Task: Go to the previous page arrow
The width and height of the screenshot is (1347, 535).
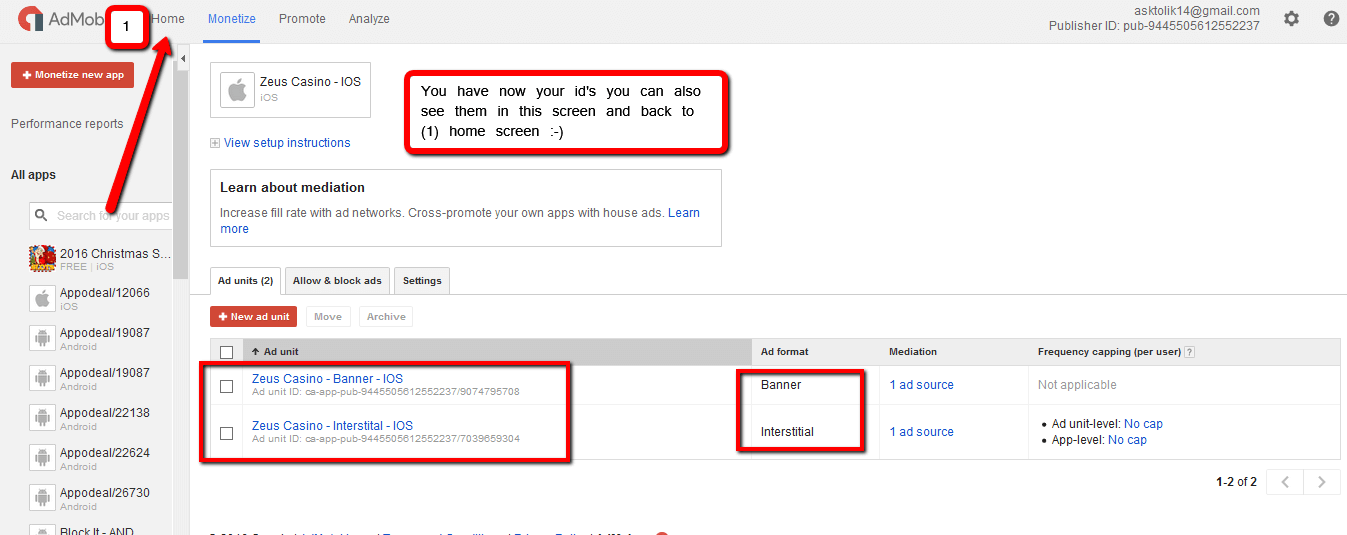Action: point(1285,482)
